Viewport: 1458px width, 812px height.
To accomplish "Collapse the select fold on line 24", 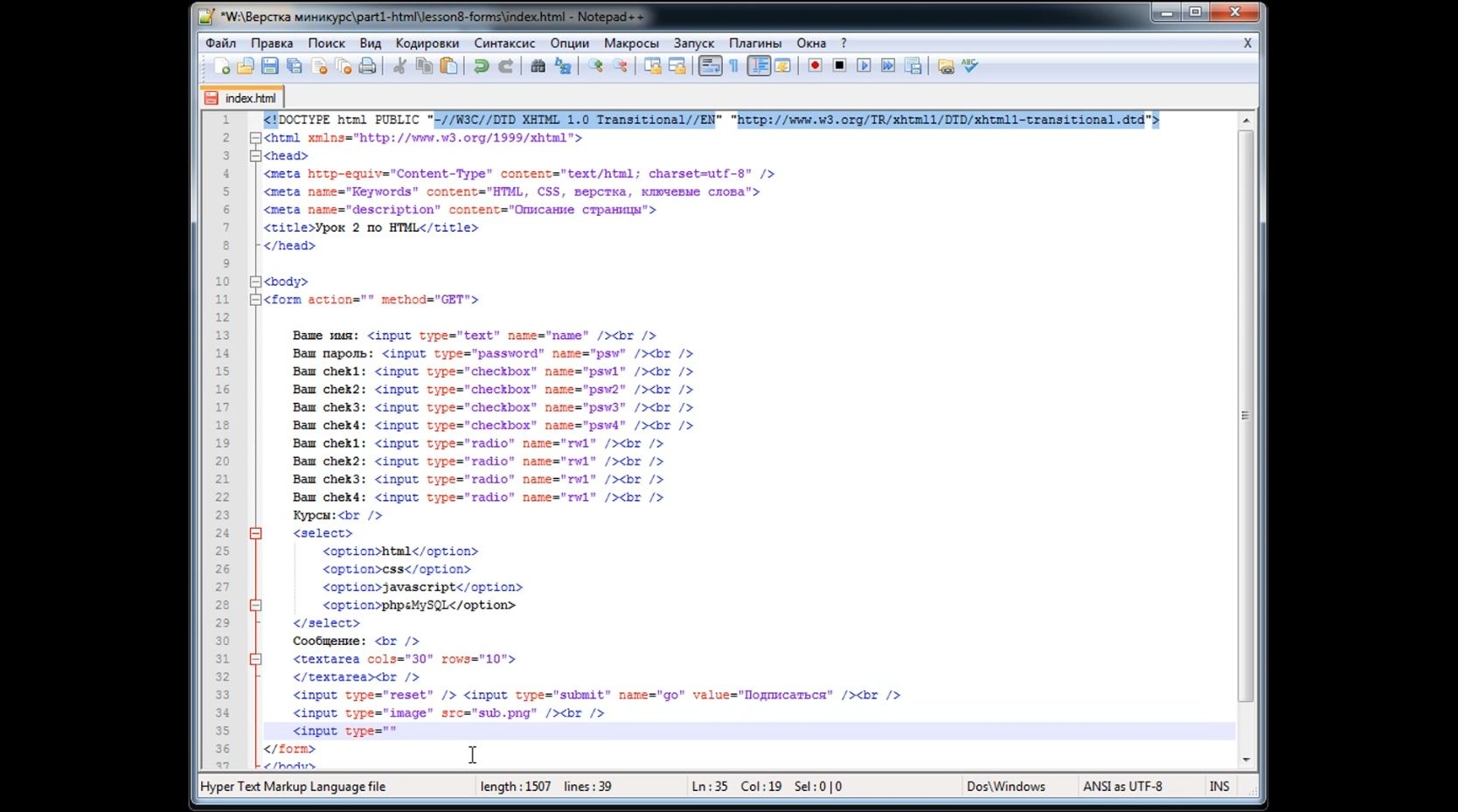I will click(x=255, y=533).
